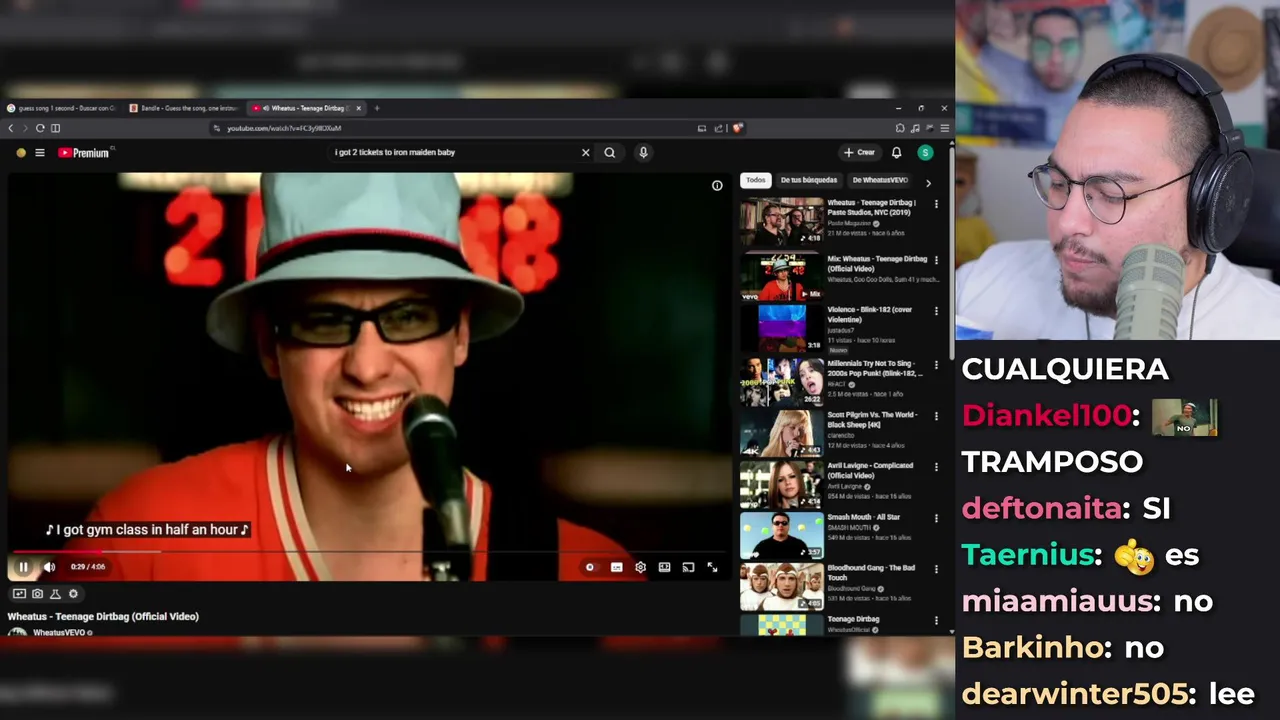The height and width of the screenshot is (720, 1280).
Task: Enter fullscreen mode in the player
Action: tap(712, 567)
